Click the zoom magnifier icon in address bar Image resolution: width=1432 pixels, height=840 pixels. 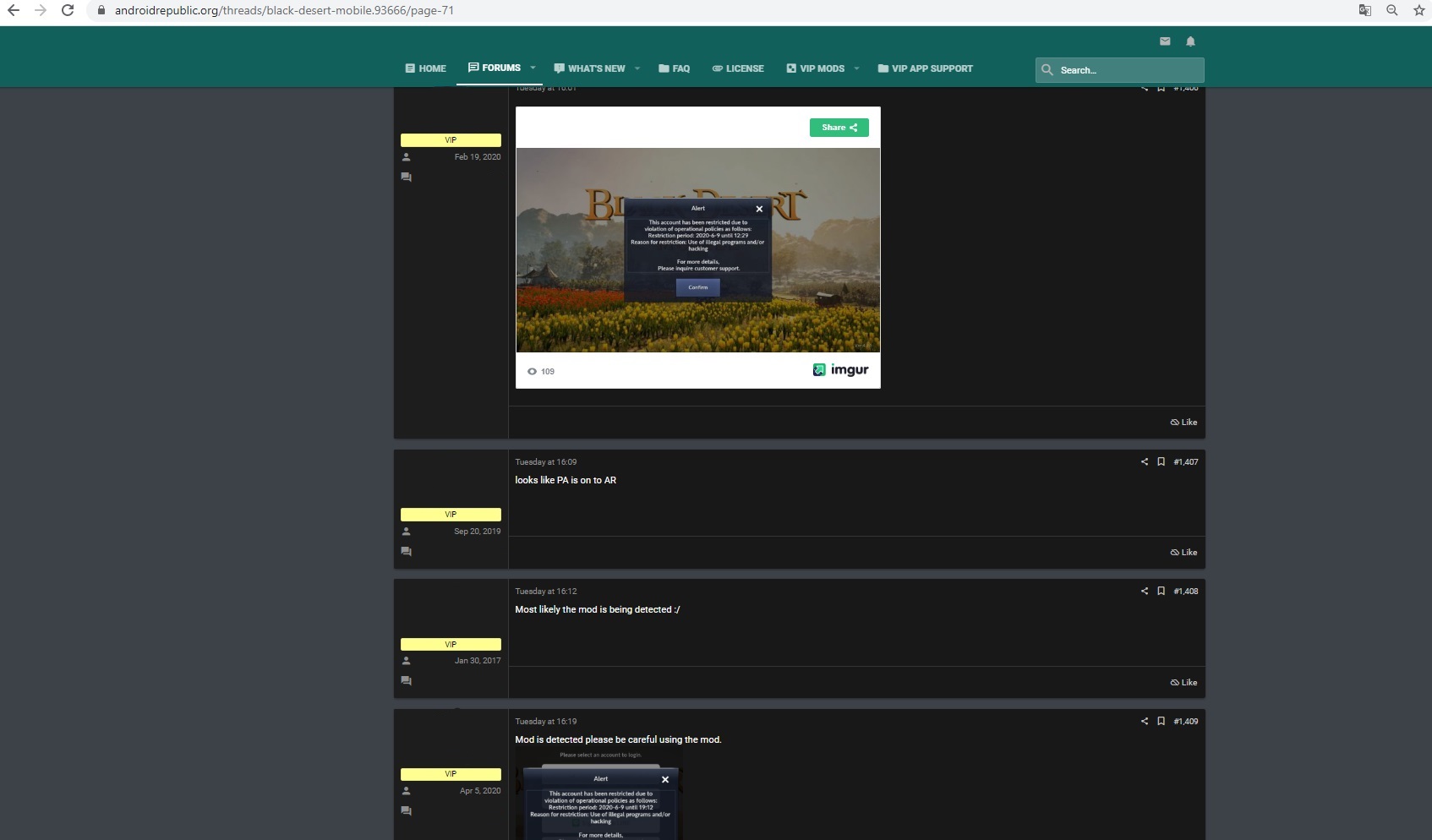[x=1391, y=10]
